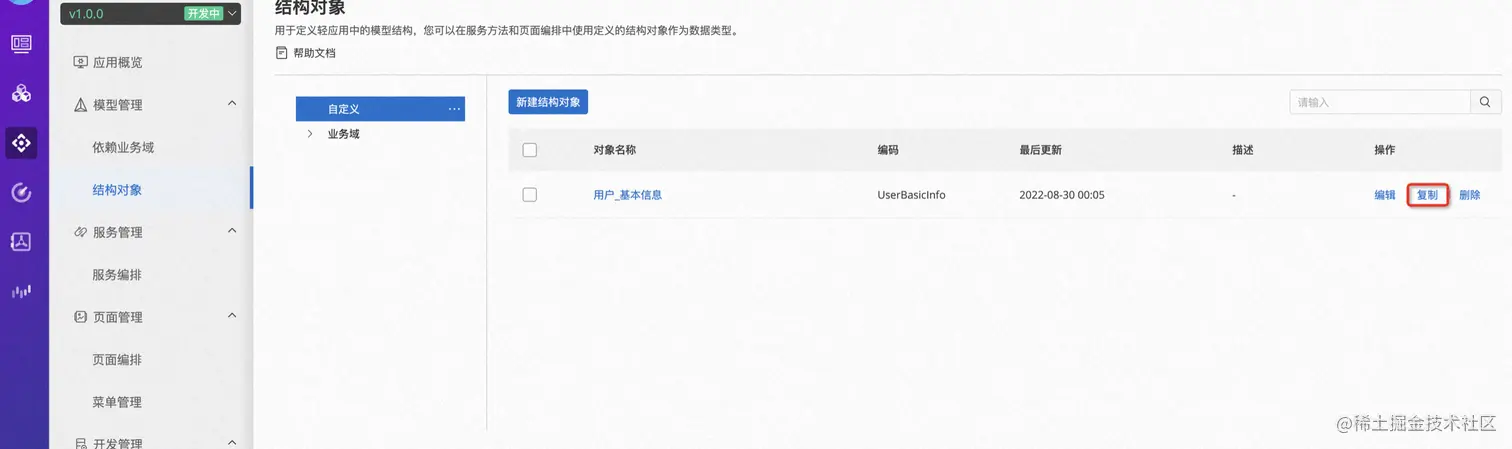Click the 开发中 status badge
The height and width of the screenshot is (449, 1512).
204,14
